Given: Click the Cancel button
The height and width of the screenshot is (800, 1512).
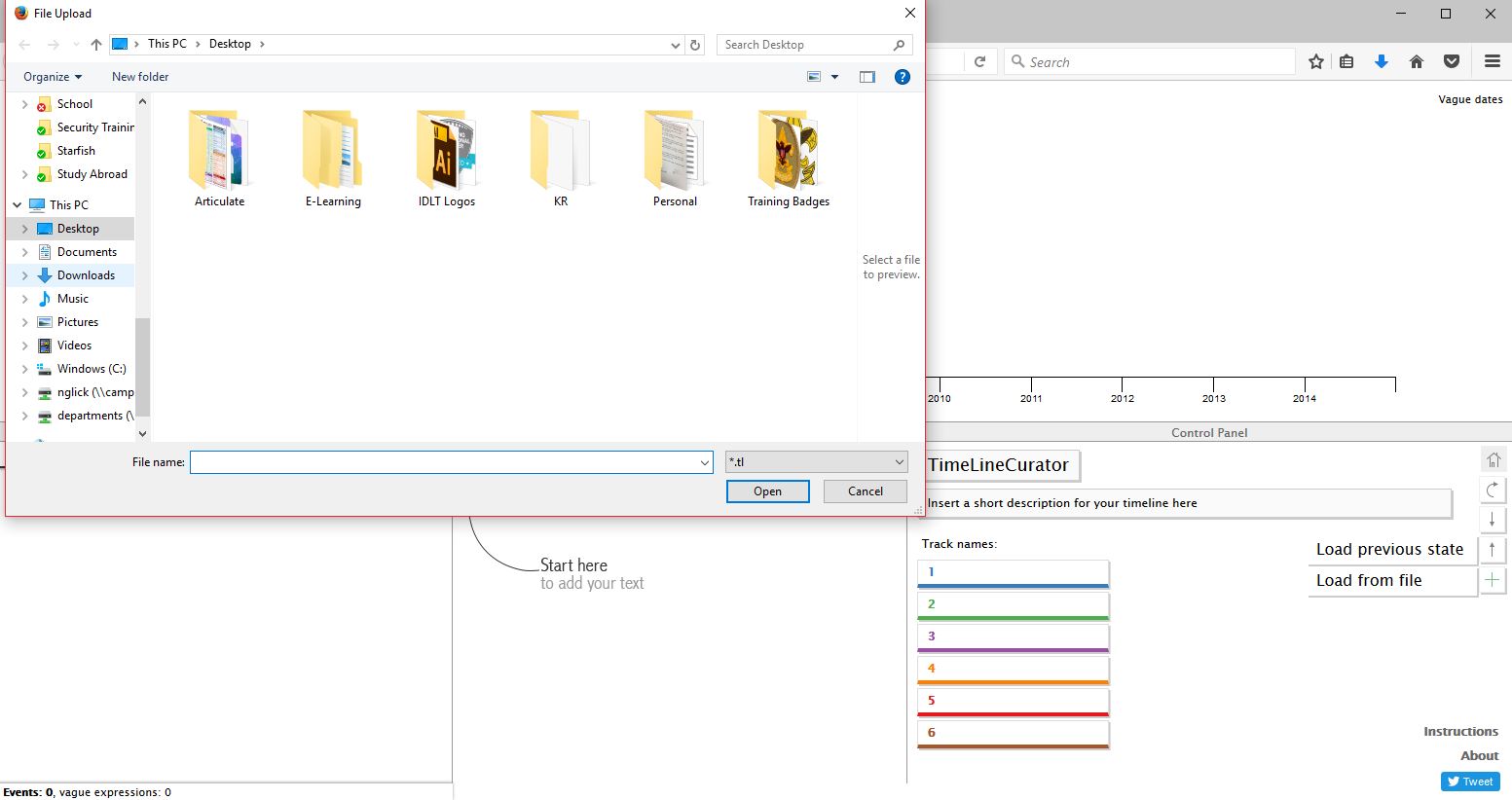Looking at the screenshot, I should click(x=865, y=491).
